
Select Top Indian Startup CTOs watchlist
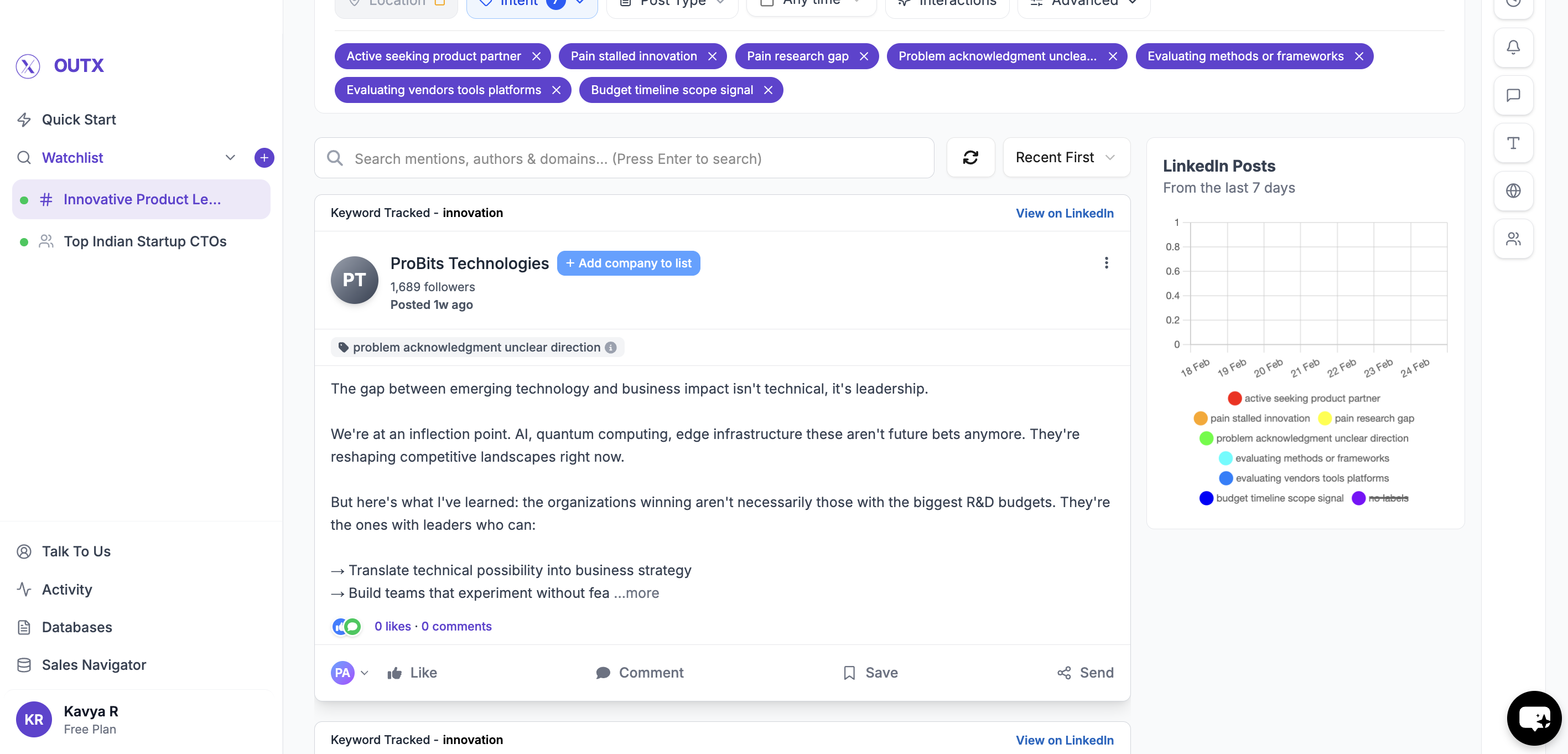145,241
